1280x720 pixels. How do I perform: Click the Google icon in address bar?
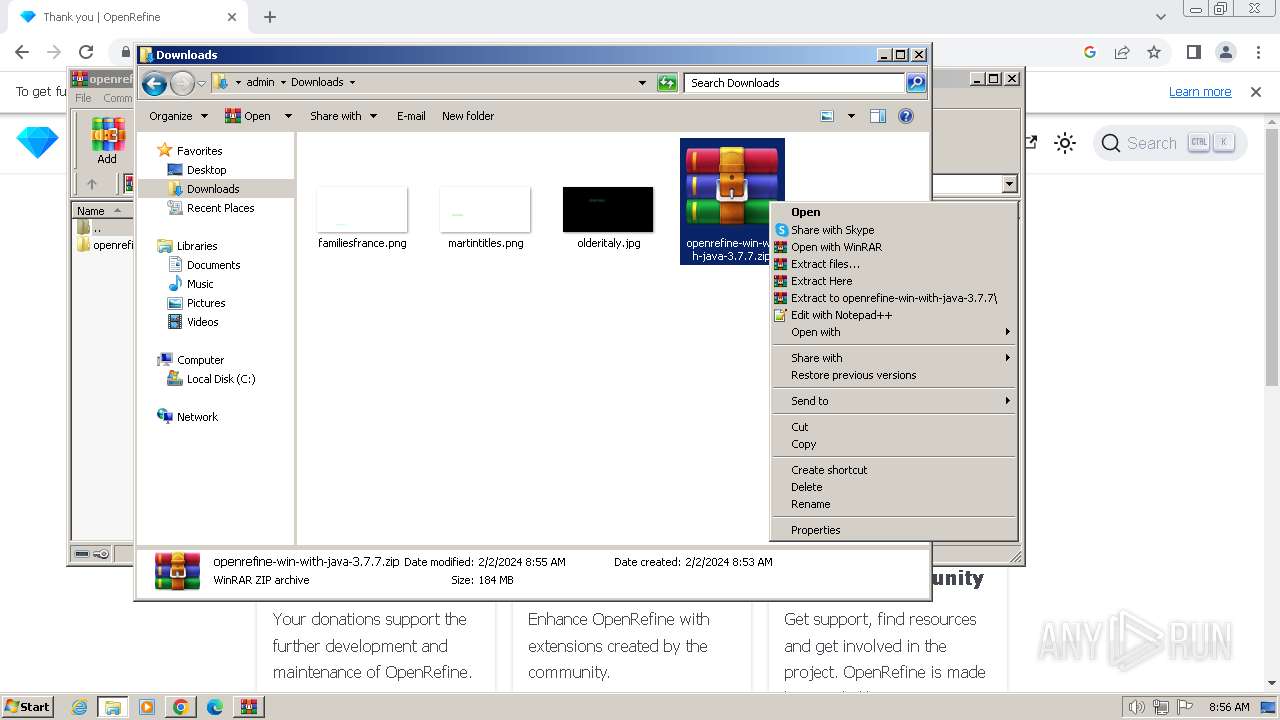(1090, 52)
